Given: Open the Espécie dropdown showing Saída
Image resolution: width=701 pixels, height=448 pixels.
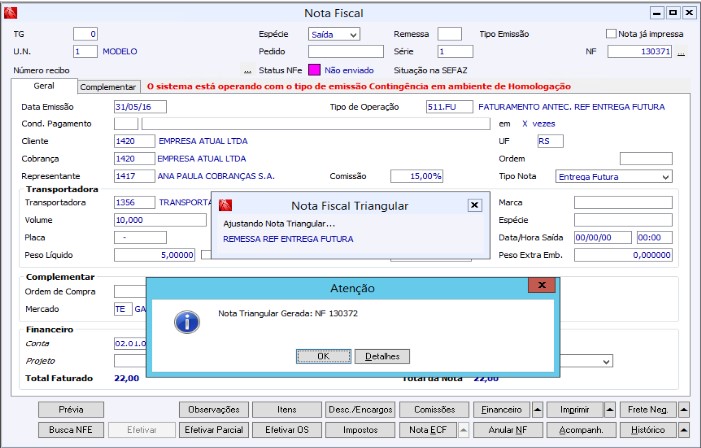Looking at the screenshot, I should point(334,34).
